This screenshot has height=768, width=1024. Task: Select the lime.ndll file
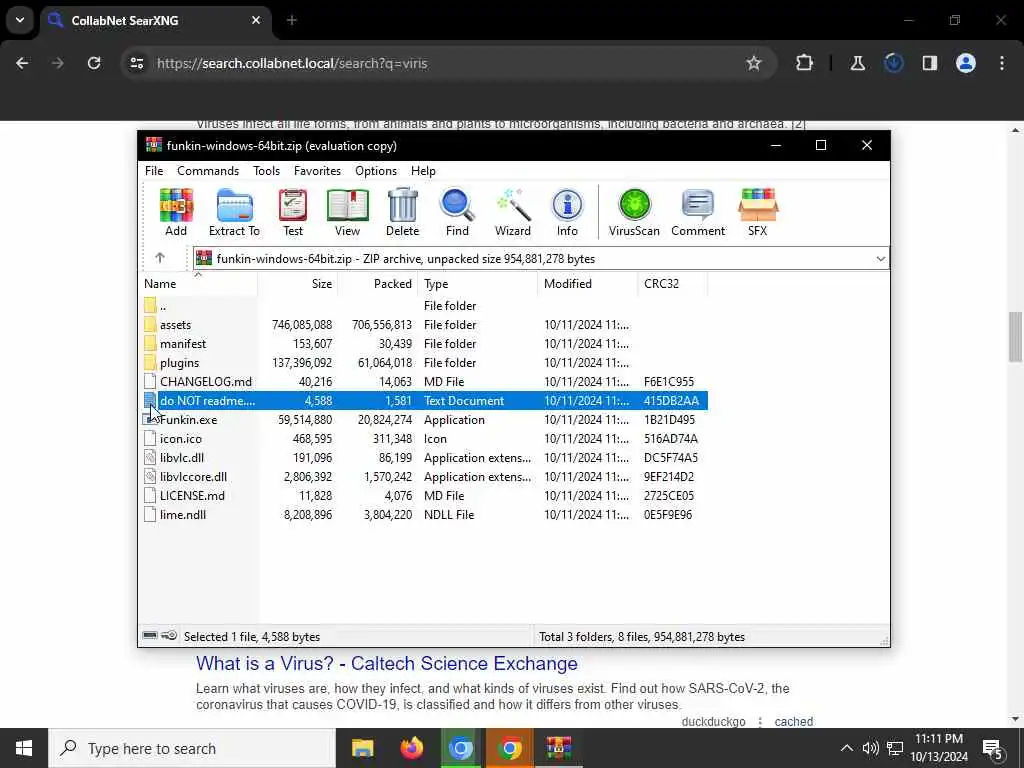coord(424,514)
